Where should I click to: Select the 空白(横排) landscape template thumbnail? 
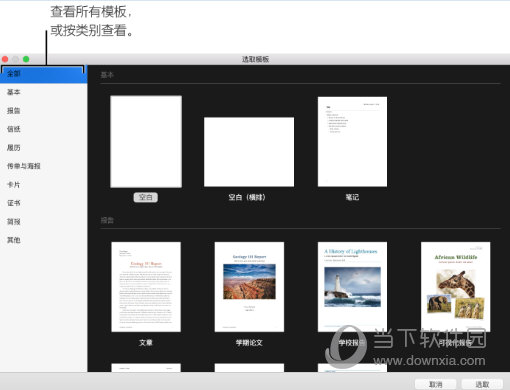pyautogui.click(x=249, y=152)
